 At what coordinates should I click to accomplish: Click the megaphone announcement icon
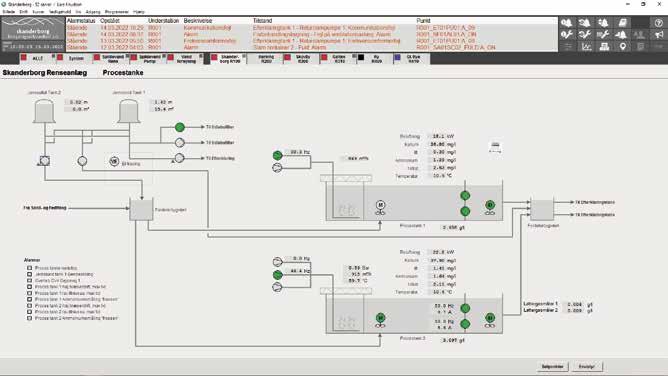[659, 34]
